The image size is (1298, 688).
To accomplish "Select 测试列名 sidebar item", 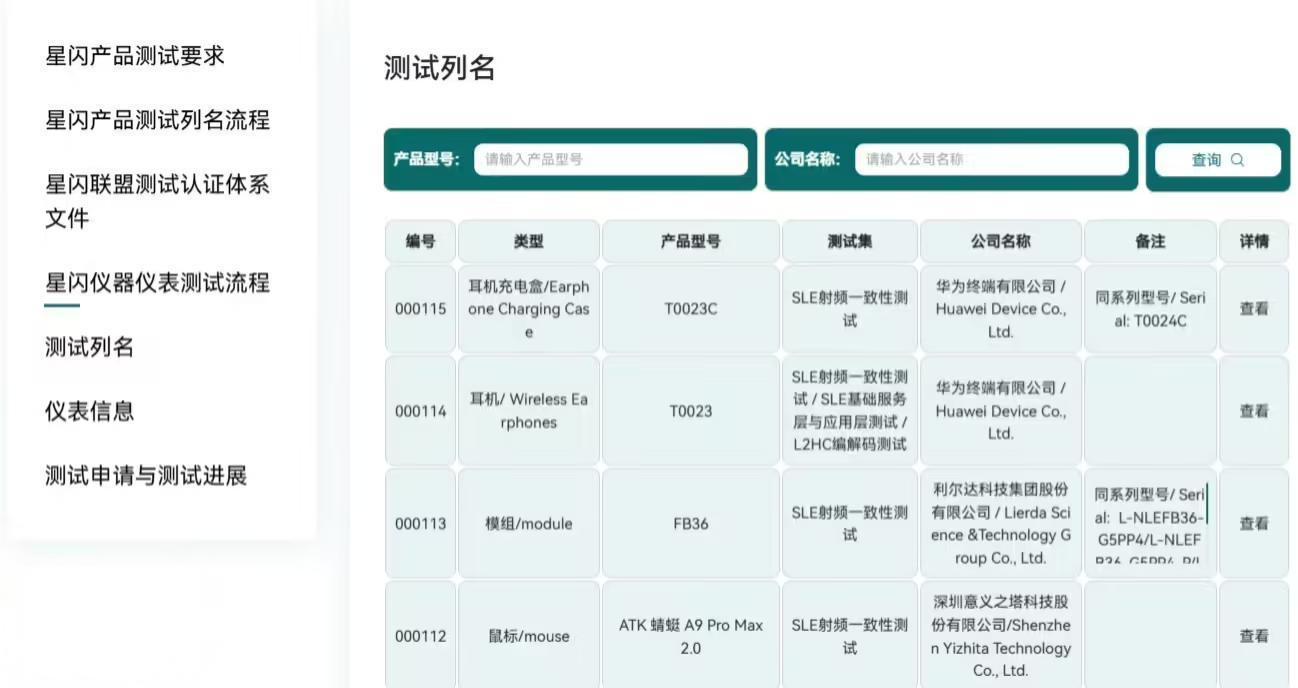I will click(x=89, y=347).
